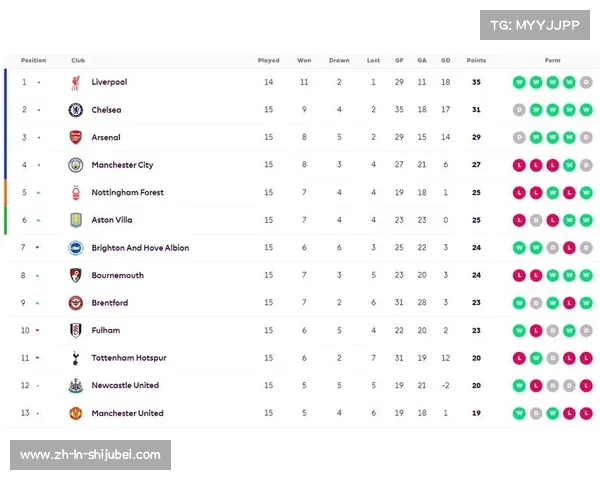Click Fulham's position down arrow indicator

tap(38, 330)
